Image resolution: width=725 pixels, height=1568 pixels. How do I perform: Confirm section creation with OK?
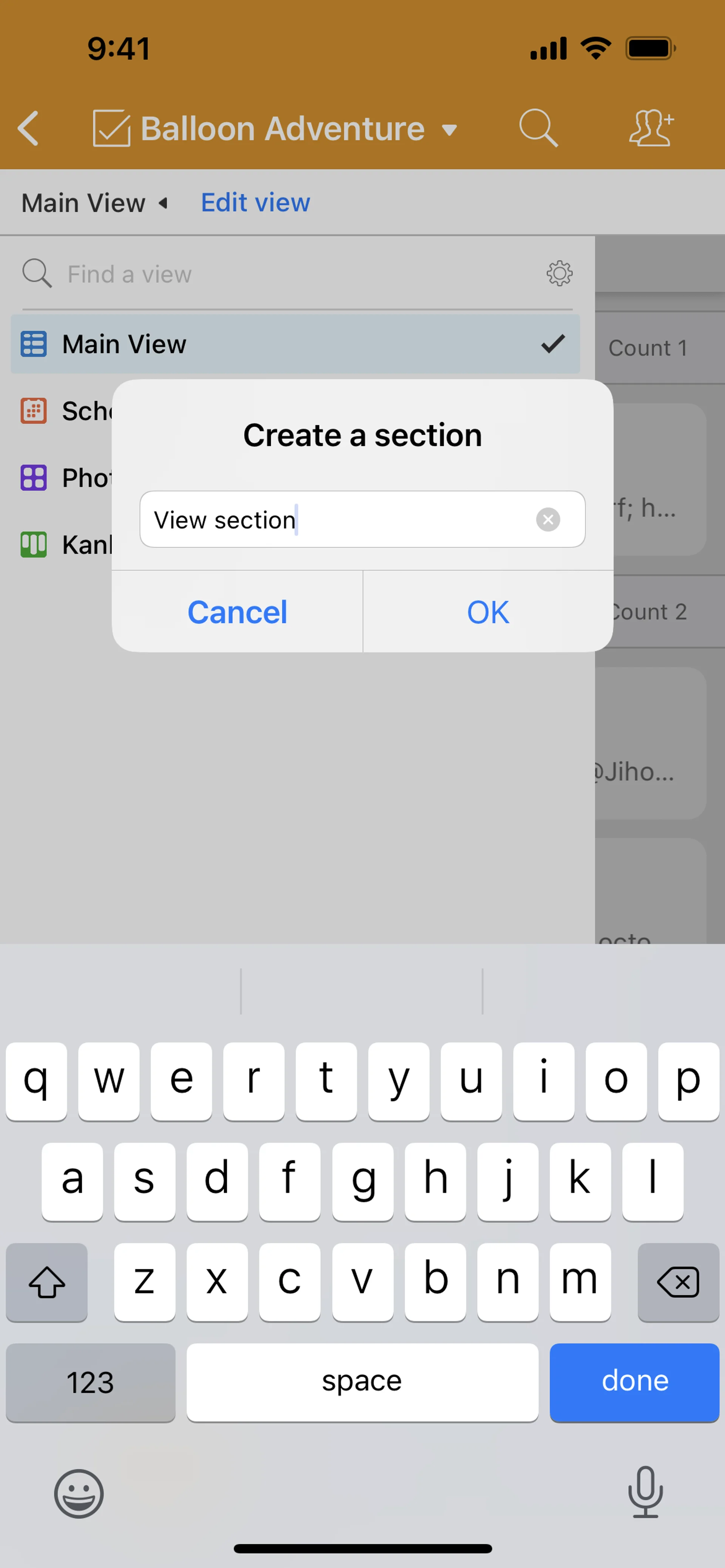[x=488, y=612]
